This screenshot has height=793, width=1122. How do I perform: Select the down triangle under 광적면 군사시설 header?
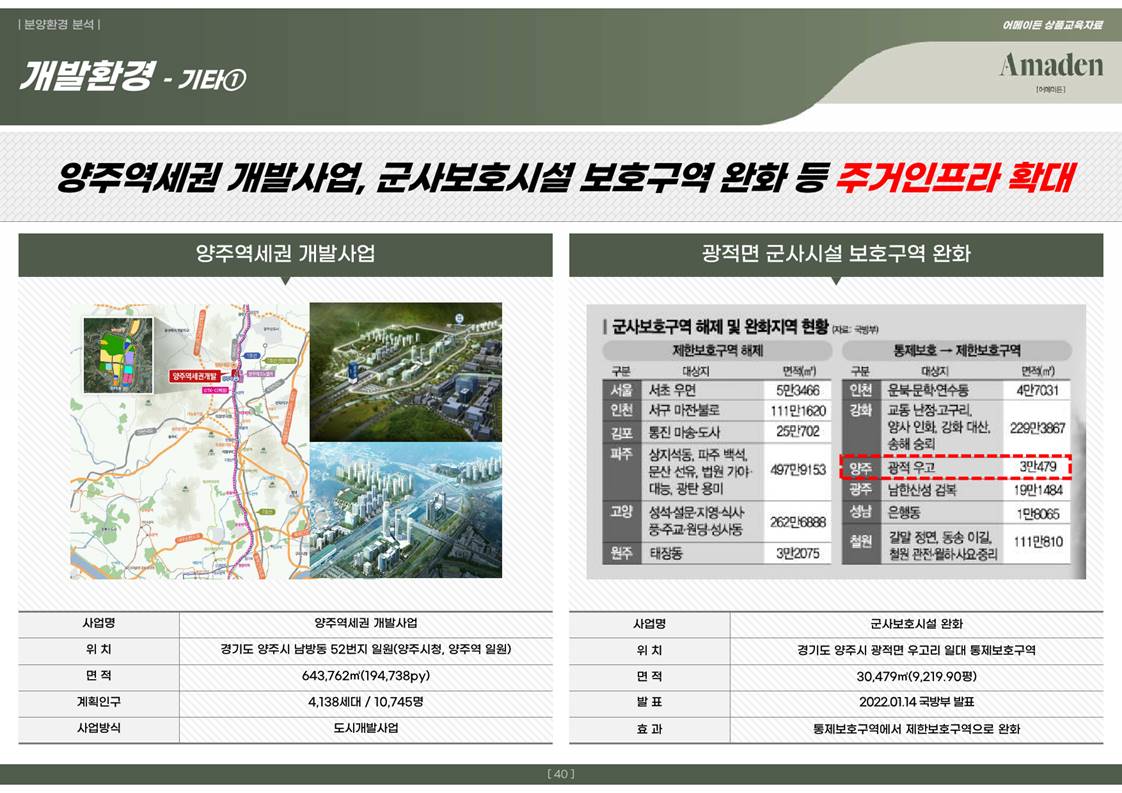point(836,281)
